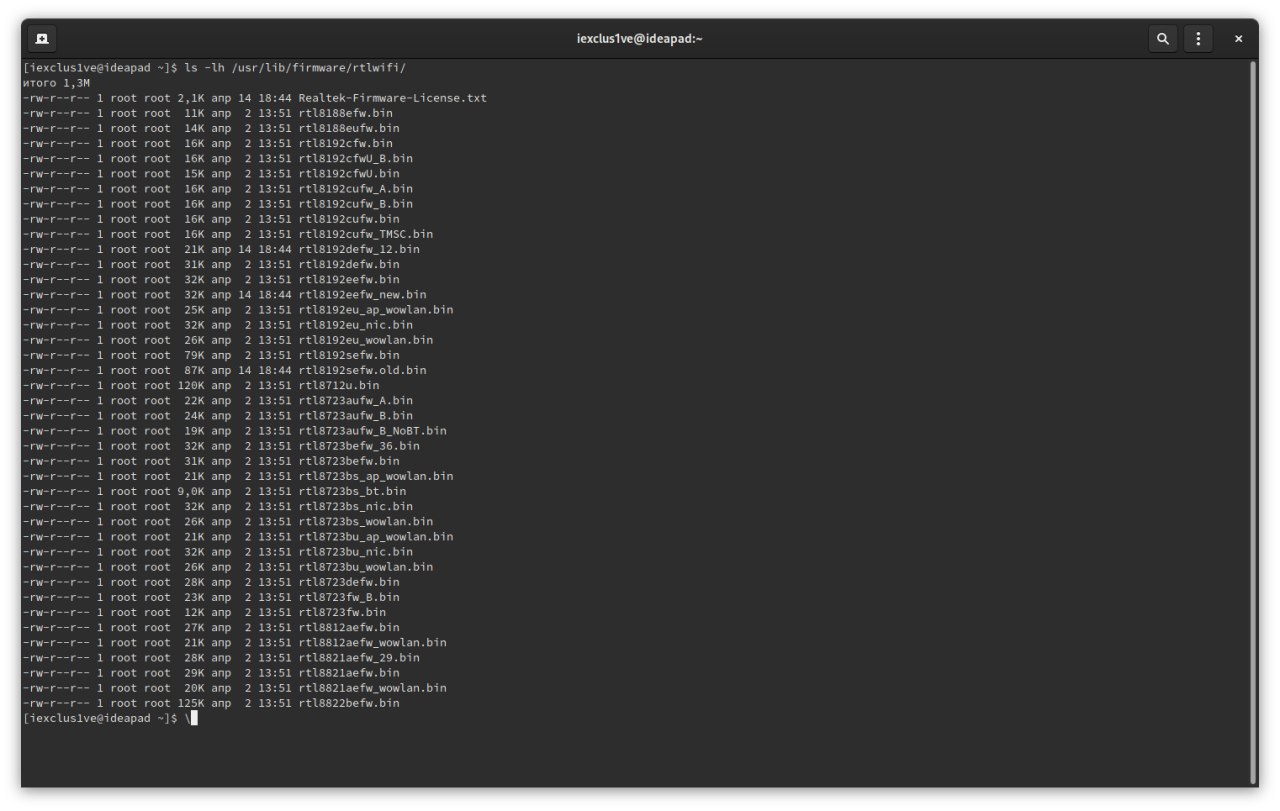This screenshot has height=811, width=1280.
Task: Click file name rtl8723bs_bt.bin
Action: [352, 491]
